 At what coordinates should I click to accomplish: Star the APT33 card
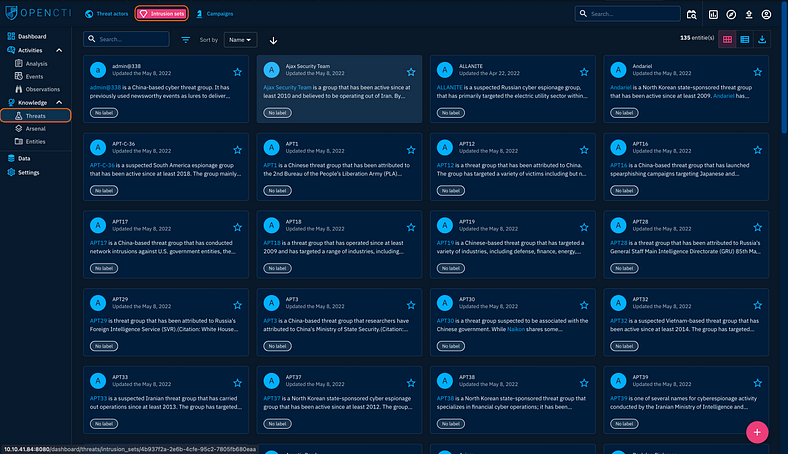click(238, 383)
